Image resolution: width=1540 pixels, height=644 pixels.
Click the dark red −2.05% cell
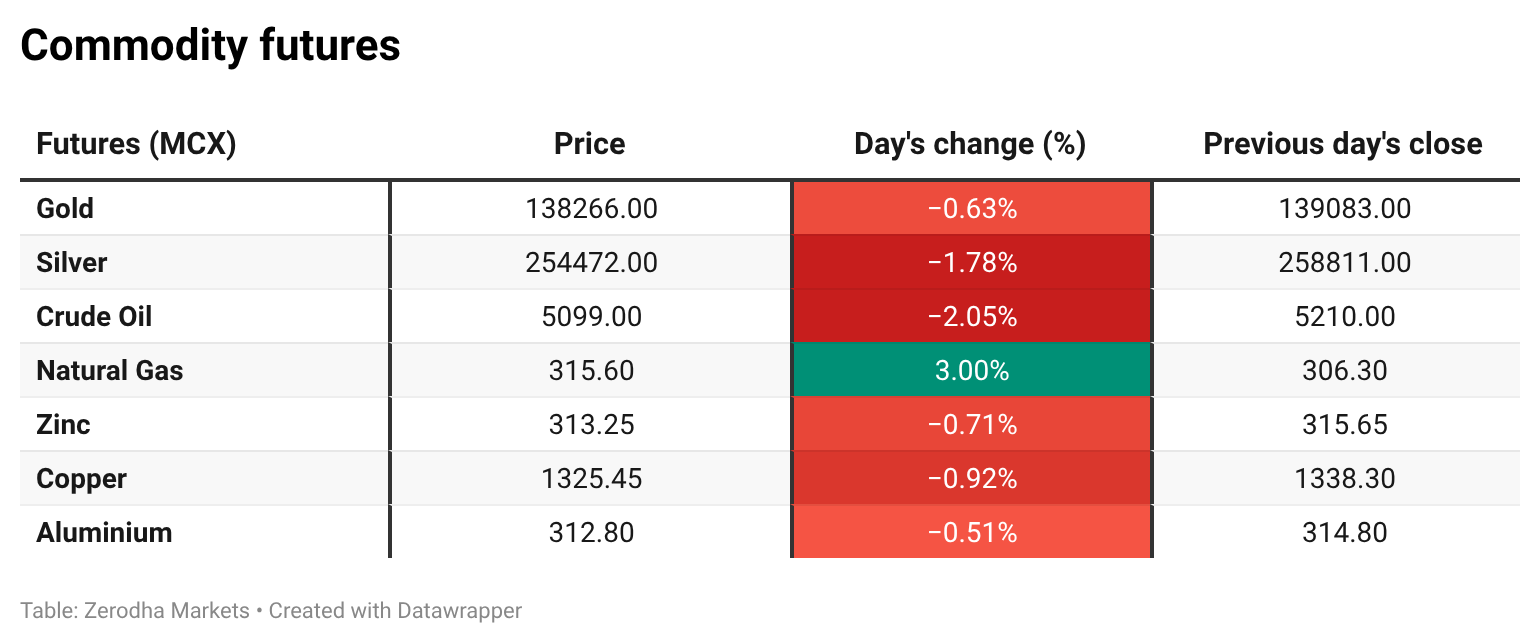tap(971, 316)
